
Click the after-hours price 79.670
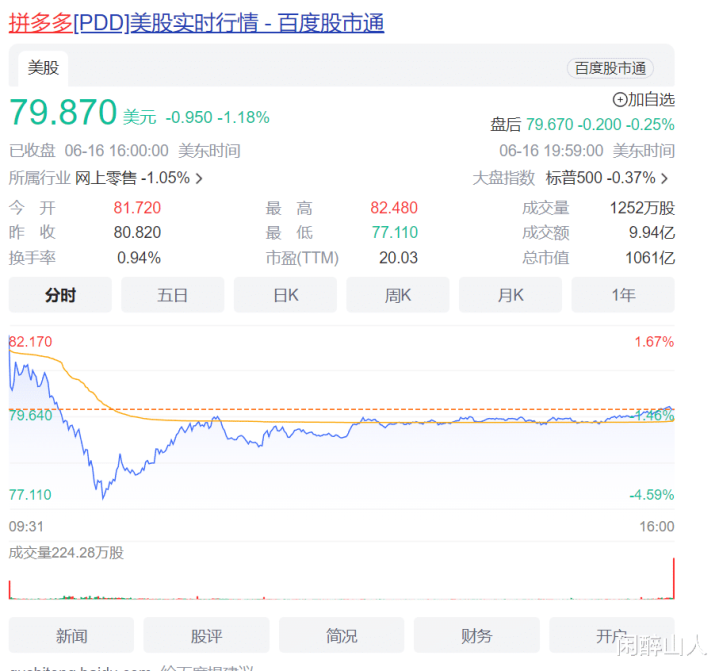549,124
